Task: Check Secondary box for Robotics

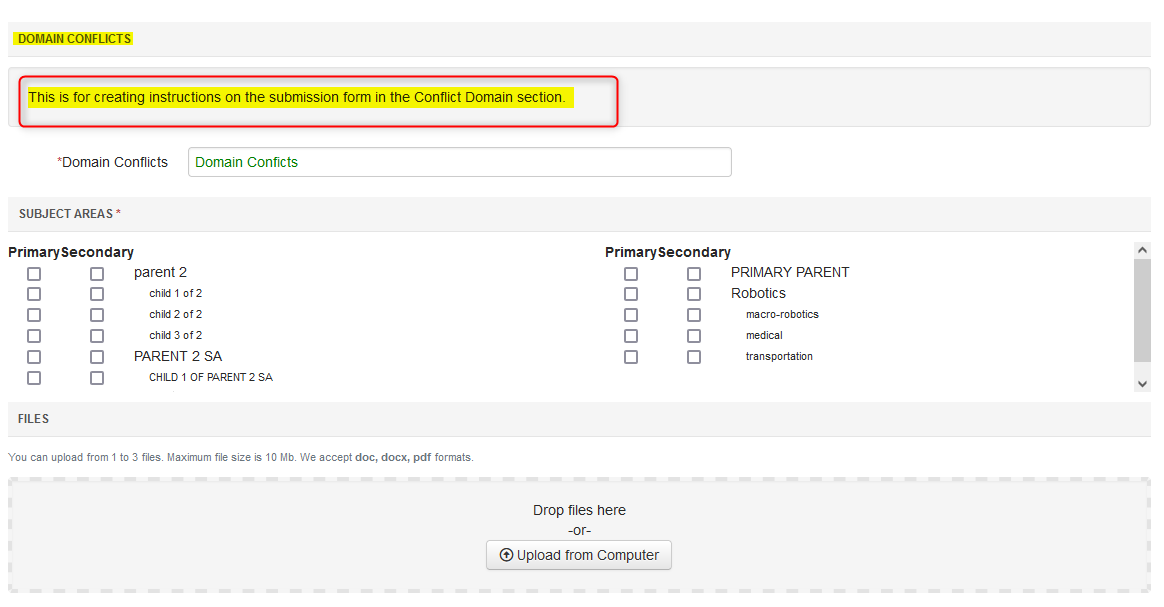Action: click(694, 294)
